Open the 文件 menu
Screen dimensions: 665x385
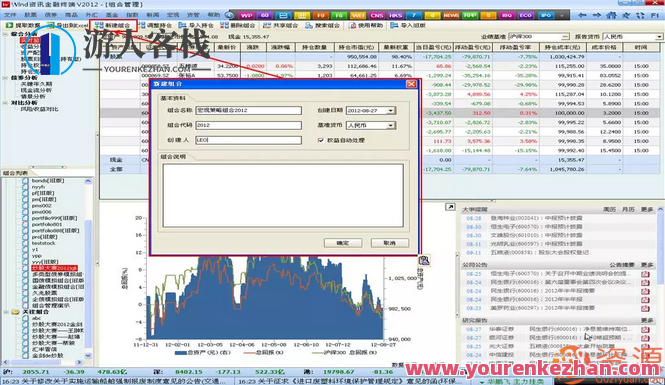[10, 15]
